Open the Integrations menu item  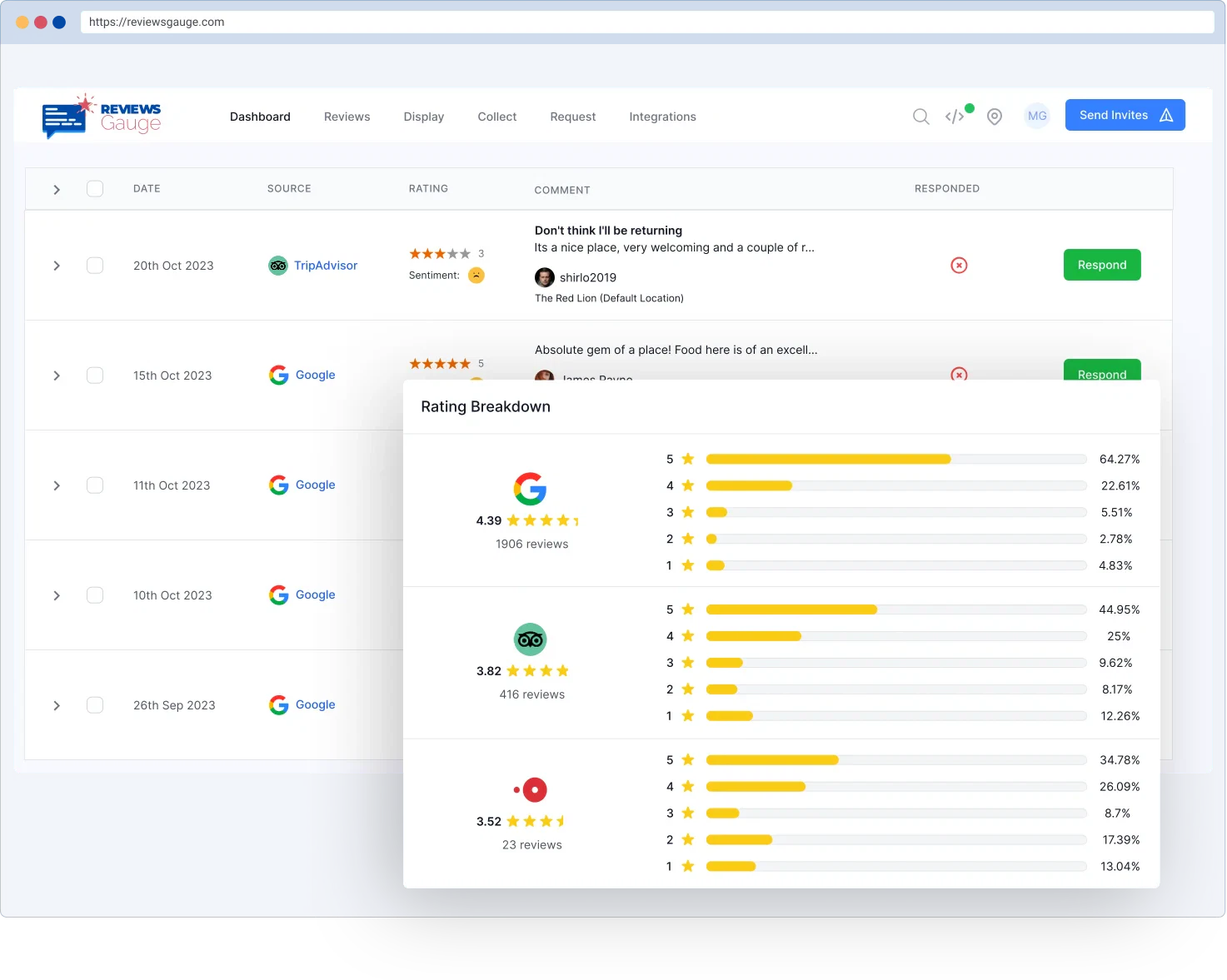(x=662, y=117)
